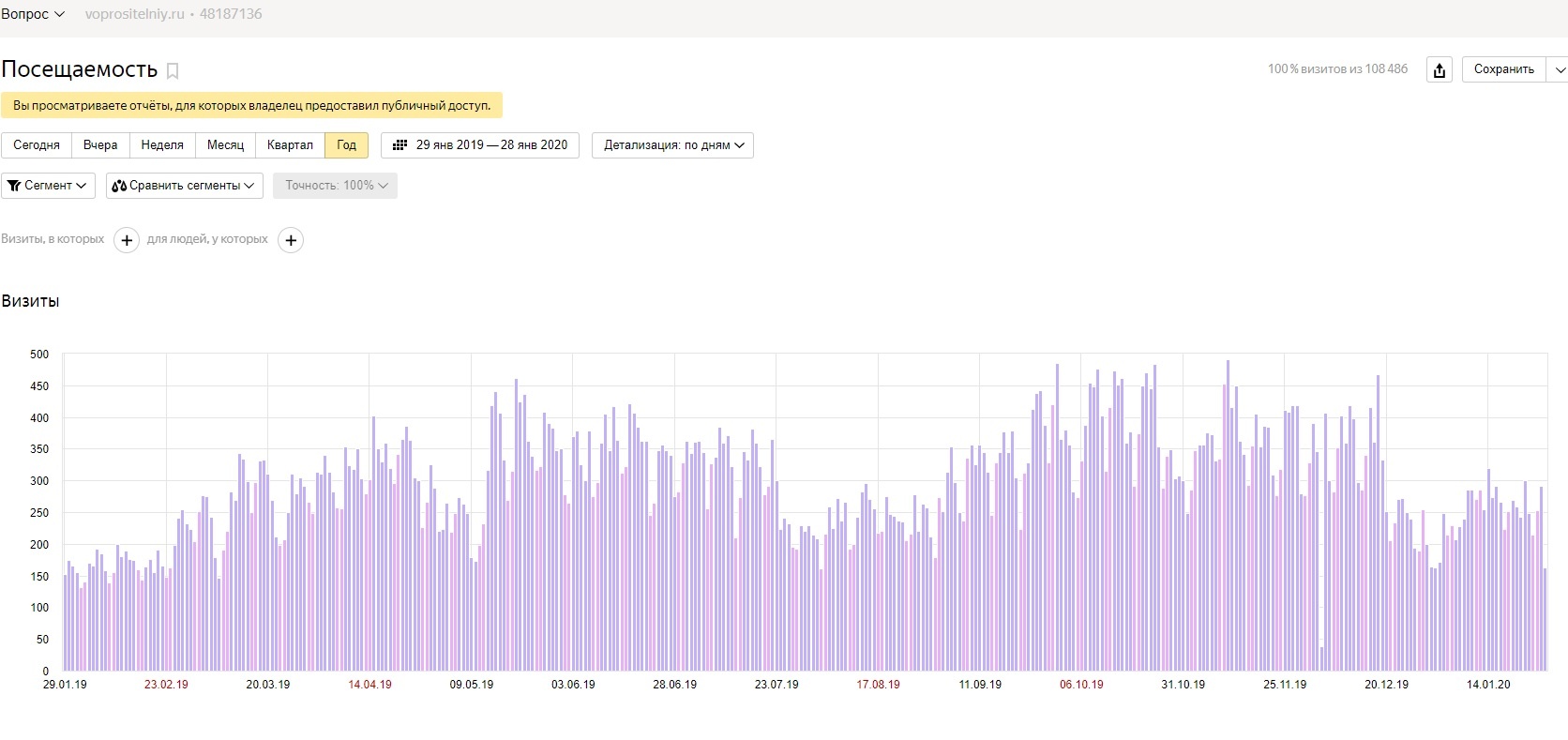The image size is (1568, 740).
Task: Switch period to Месяц
Action: click(x=225, y=145)
